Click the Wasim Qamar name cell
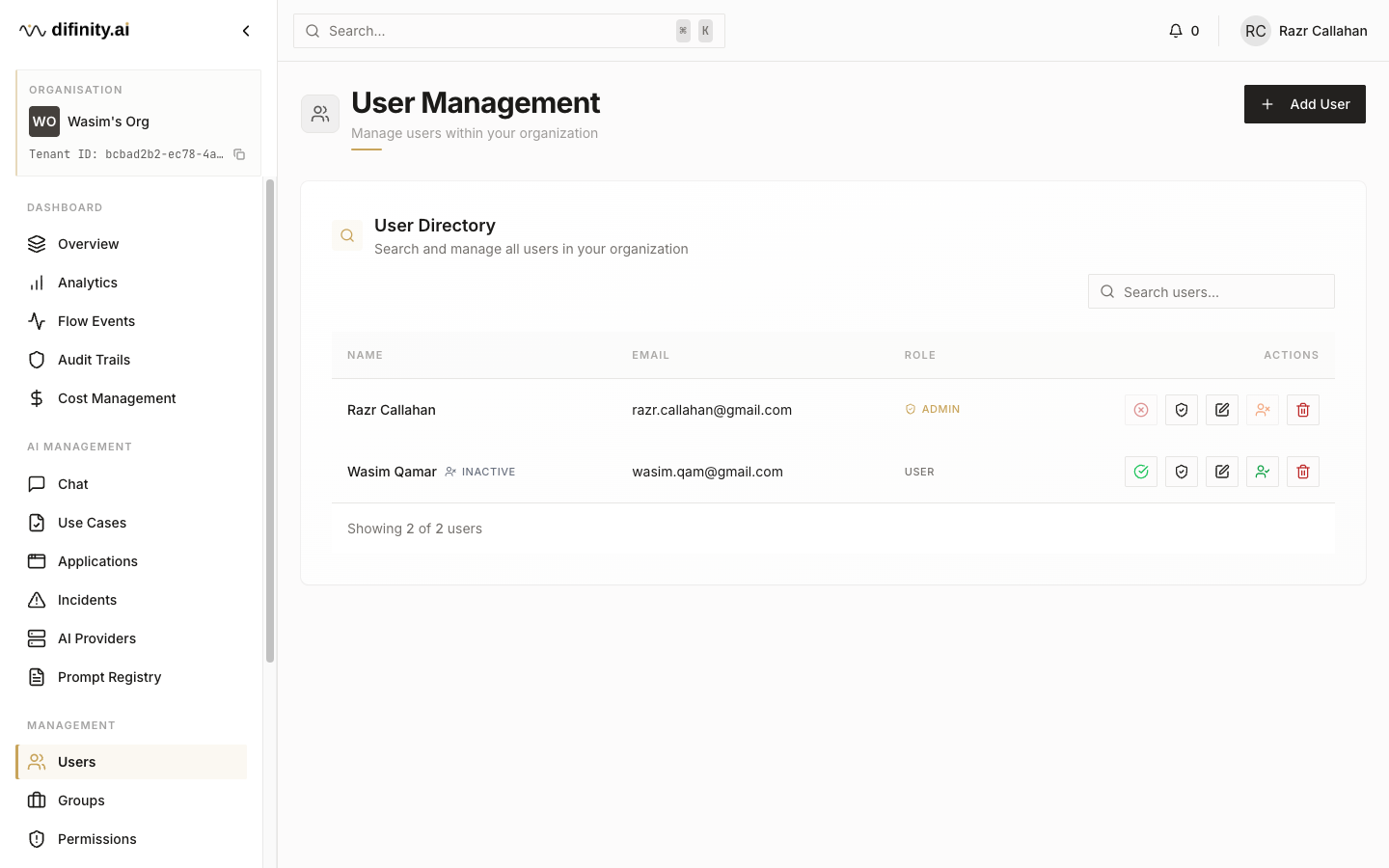The image size is (1389, 868). (x=392, y=472)
